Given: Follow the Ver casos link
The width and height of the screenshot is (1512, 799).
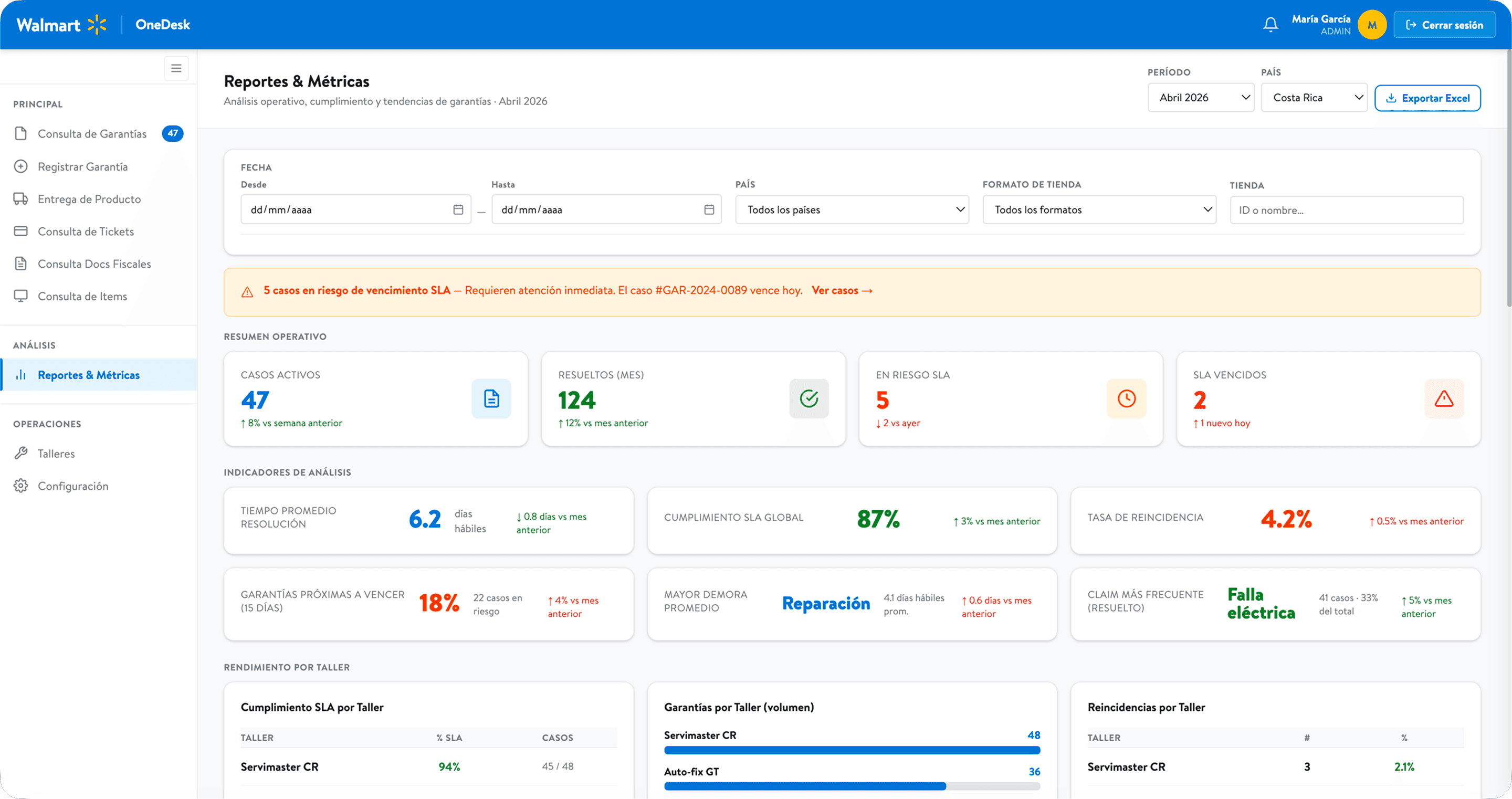Looking at the screenshot, I should coord(842,290).
